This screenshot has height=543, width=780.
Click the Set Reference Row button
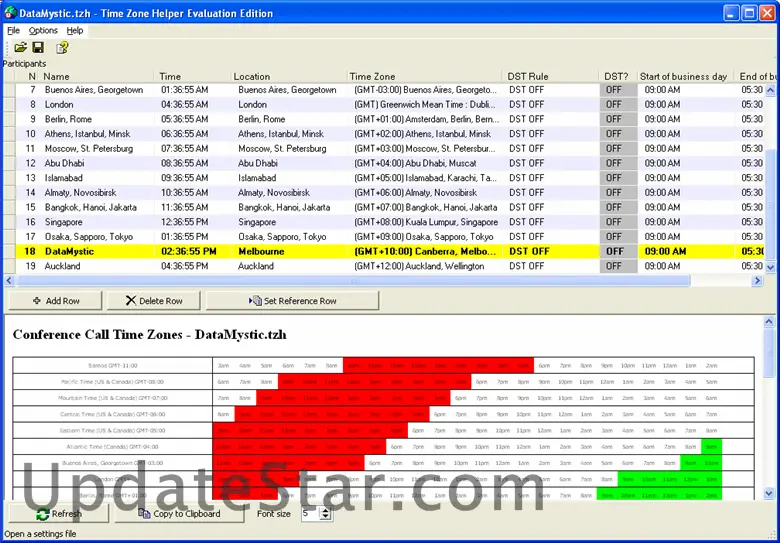click(292, 301)
